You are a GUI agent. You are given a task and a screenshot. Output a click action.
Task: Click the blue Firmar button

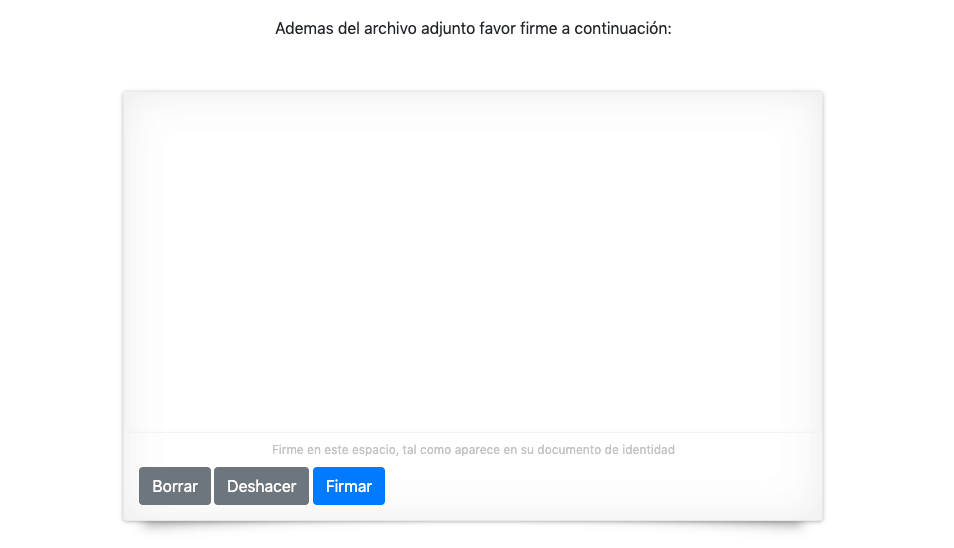[348, 486]
